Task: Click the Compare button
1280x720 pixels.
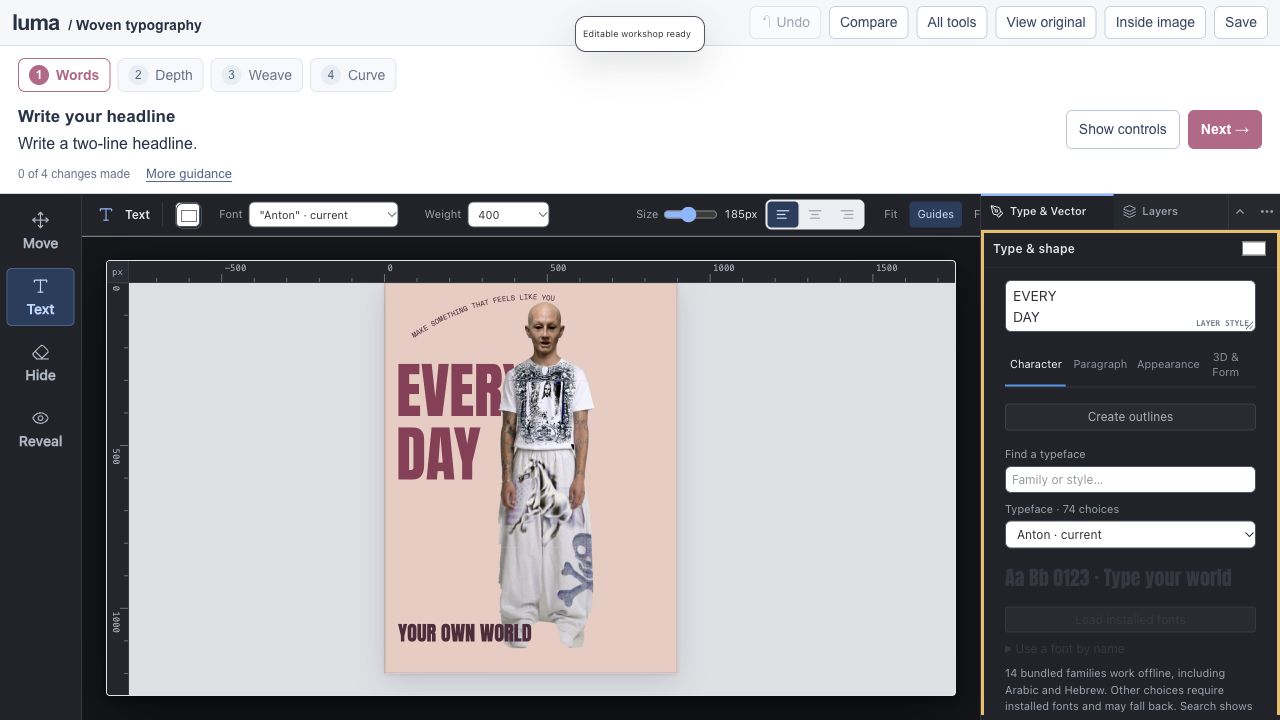Action: click(x=868, y=22)
